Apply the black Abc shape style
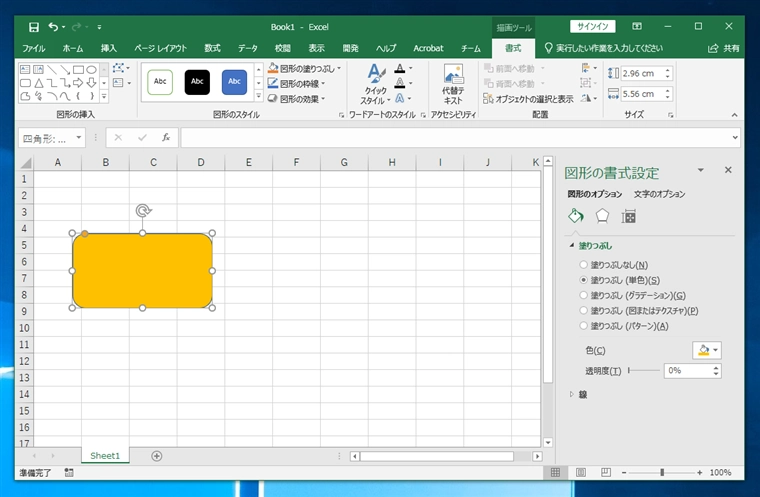The height and width of the screenshot is (497, 760). (198, 82)
